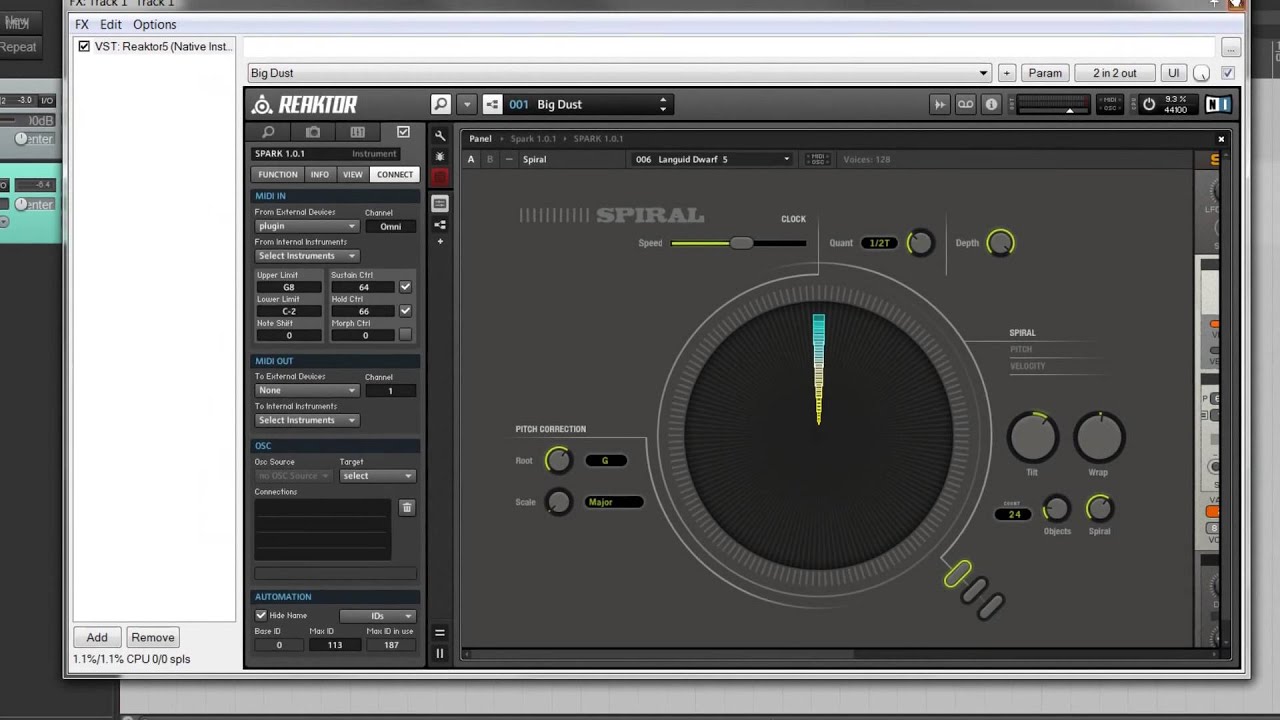Click the Tilt knob

click(x=1032, y=438)
